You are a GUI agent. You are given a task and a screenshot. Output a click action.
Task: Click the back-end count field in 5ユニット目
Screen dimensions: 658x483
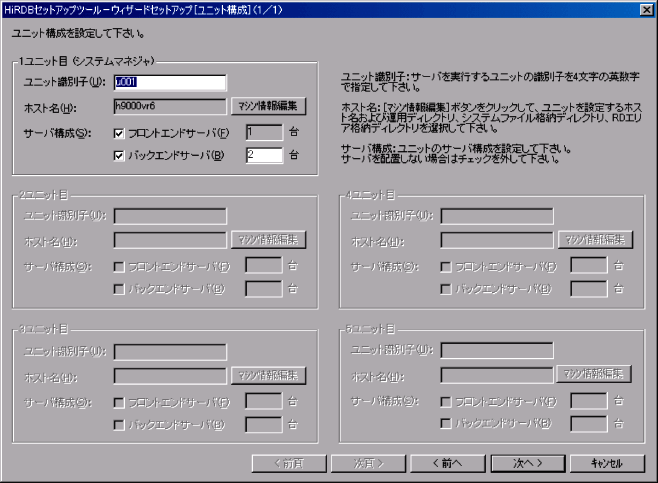click(x=589, y=424)
